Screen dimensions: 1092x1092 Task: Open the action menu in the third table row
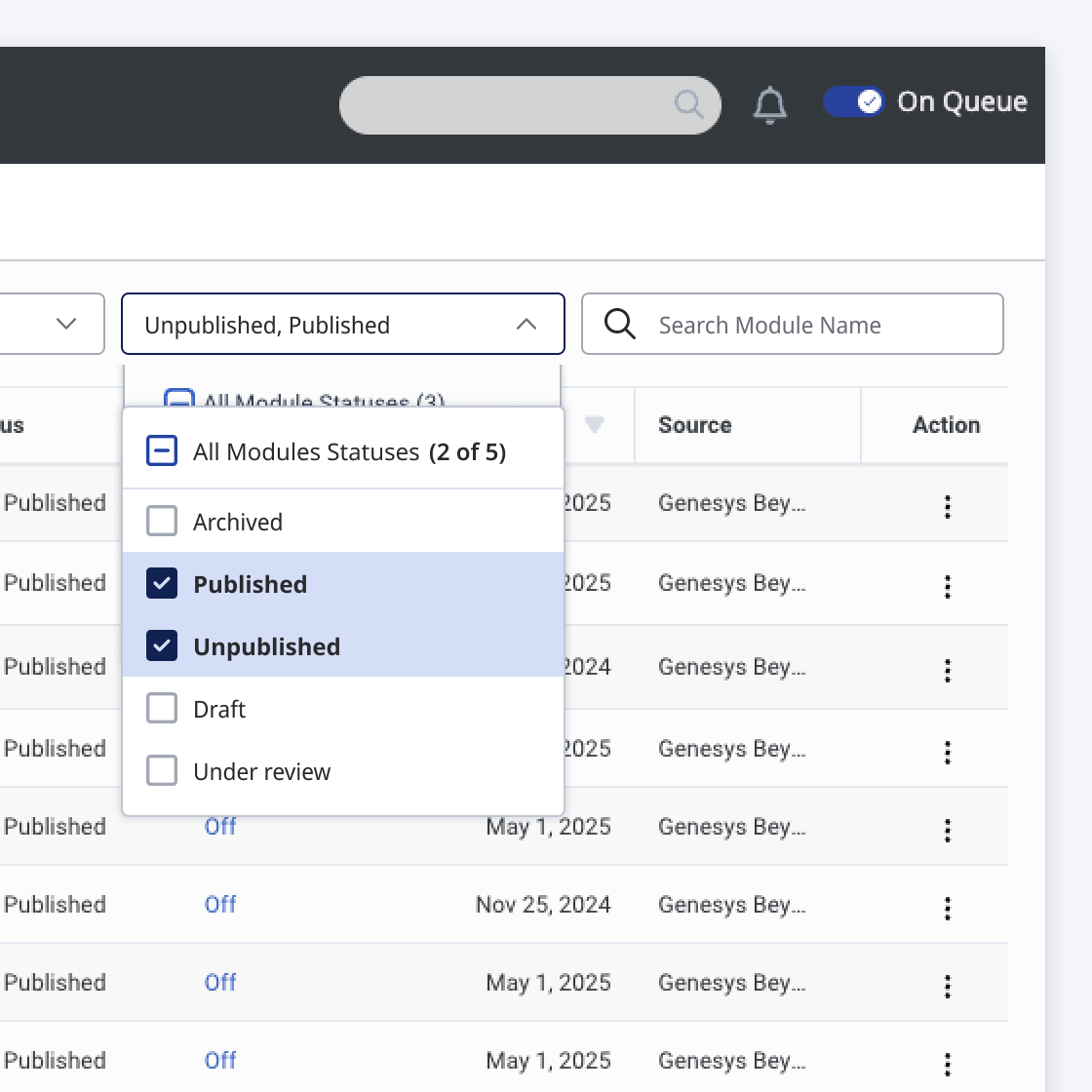[947, 670]
